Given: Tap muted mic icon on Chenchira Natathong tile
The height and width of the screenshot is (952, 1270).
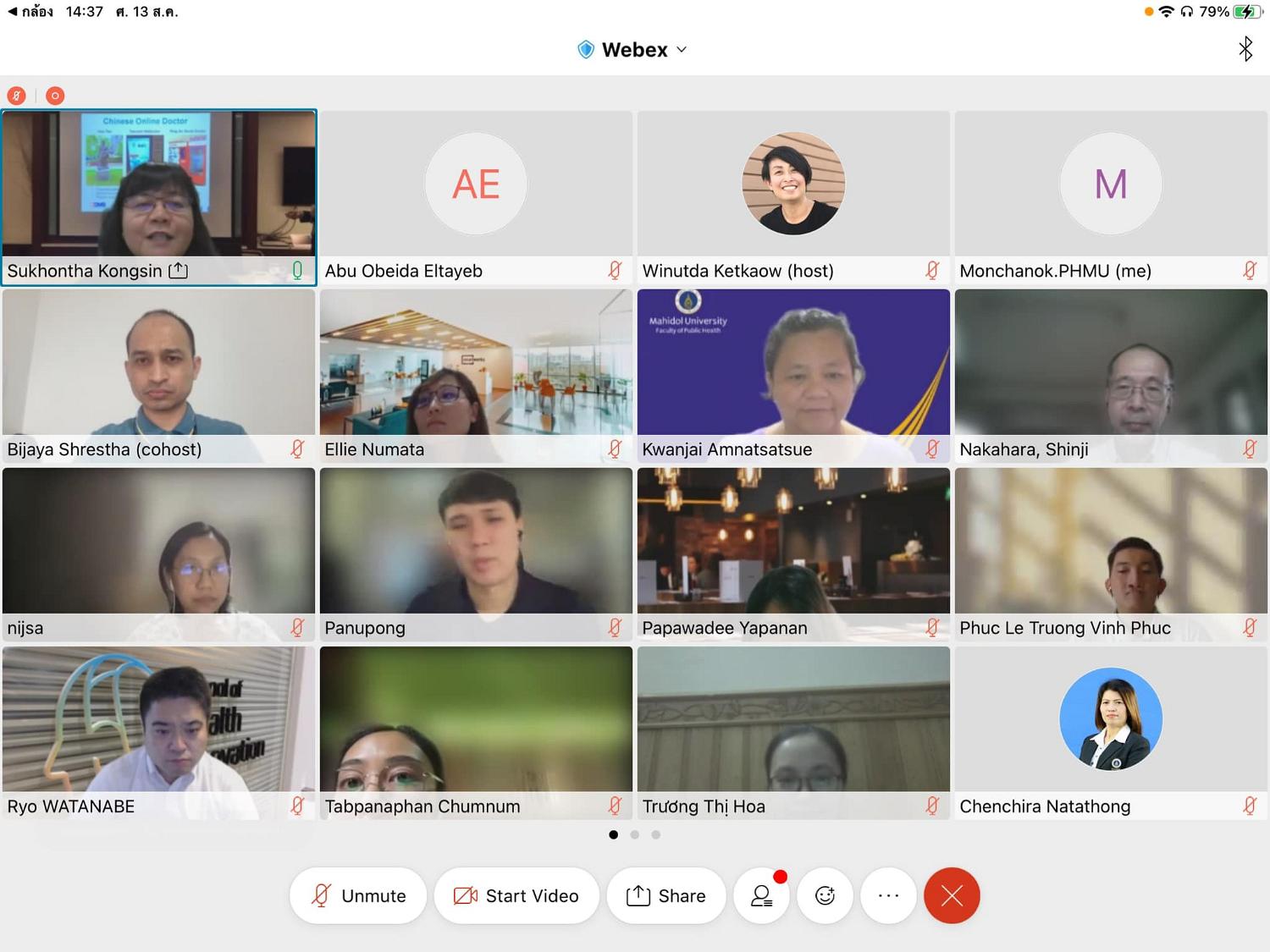Looking at the screenshot, I should (x=1250, y=806).
